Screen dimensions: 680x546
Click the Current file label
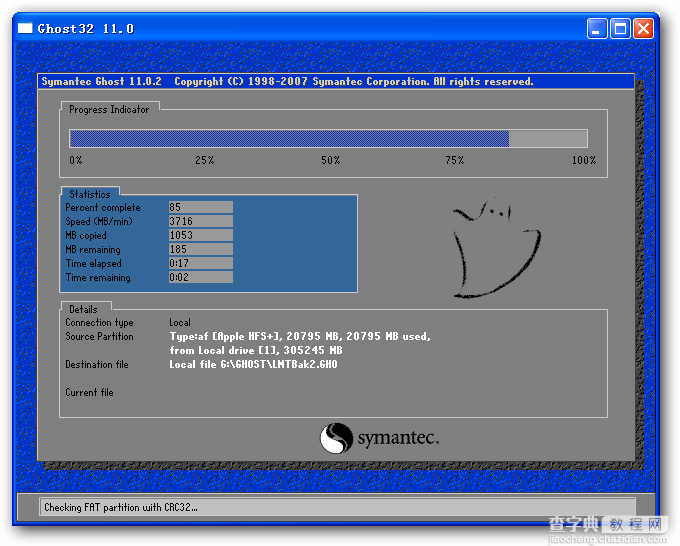89,392
